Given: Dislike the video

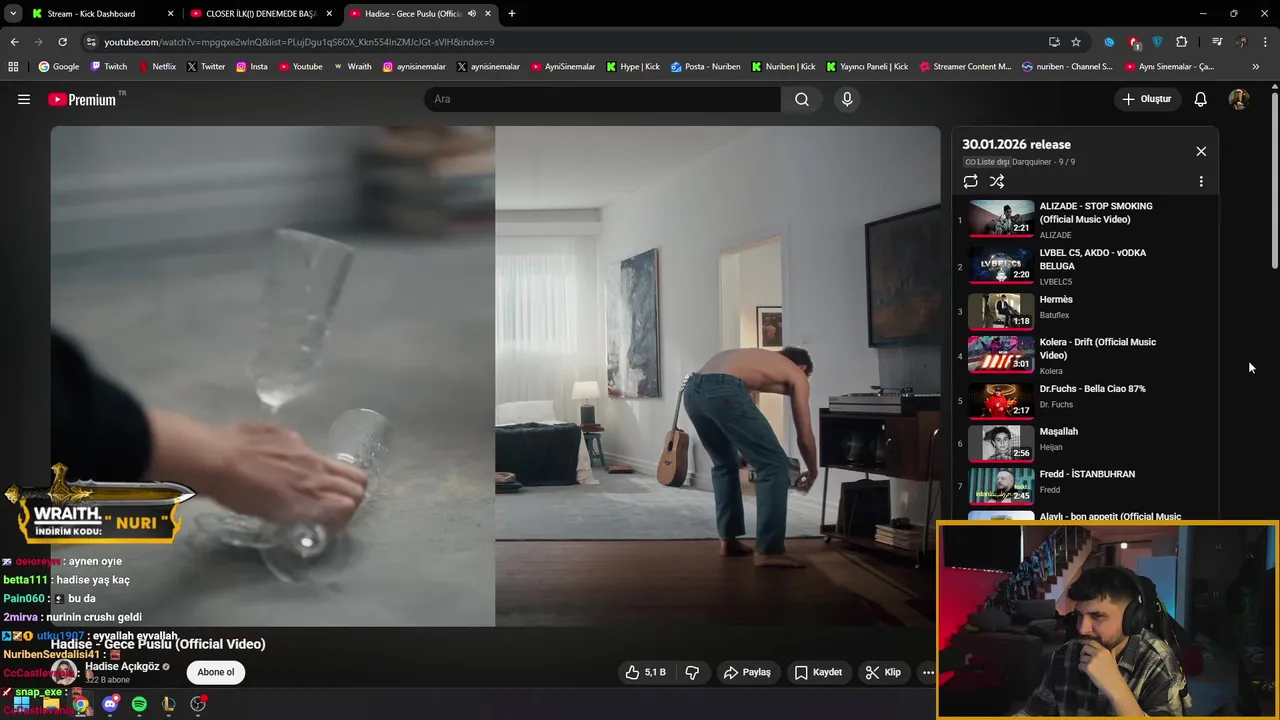Looking at the screenshot, I should (x=692, y=672).
